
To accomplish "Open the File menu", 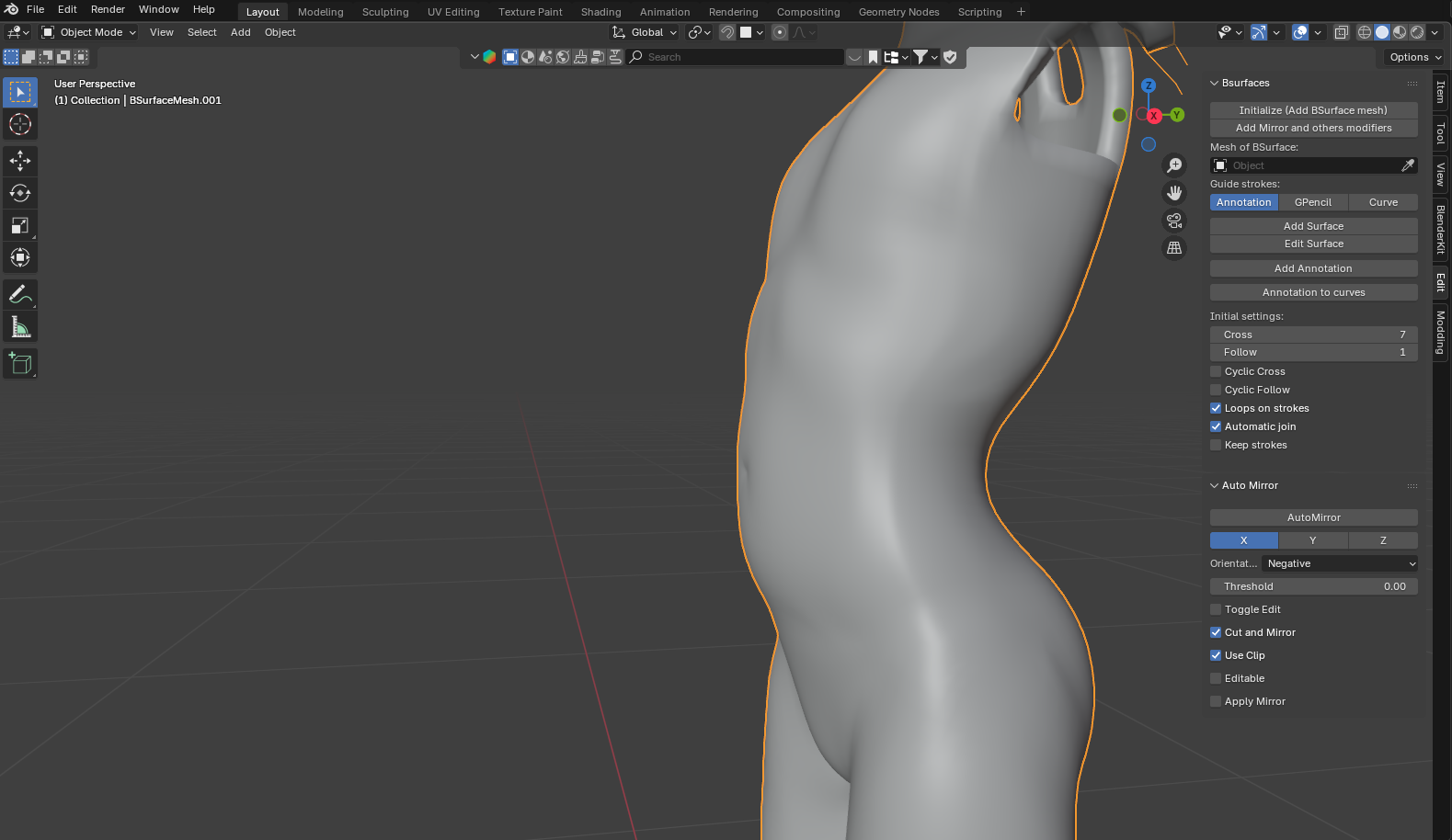I will [36, 9].
